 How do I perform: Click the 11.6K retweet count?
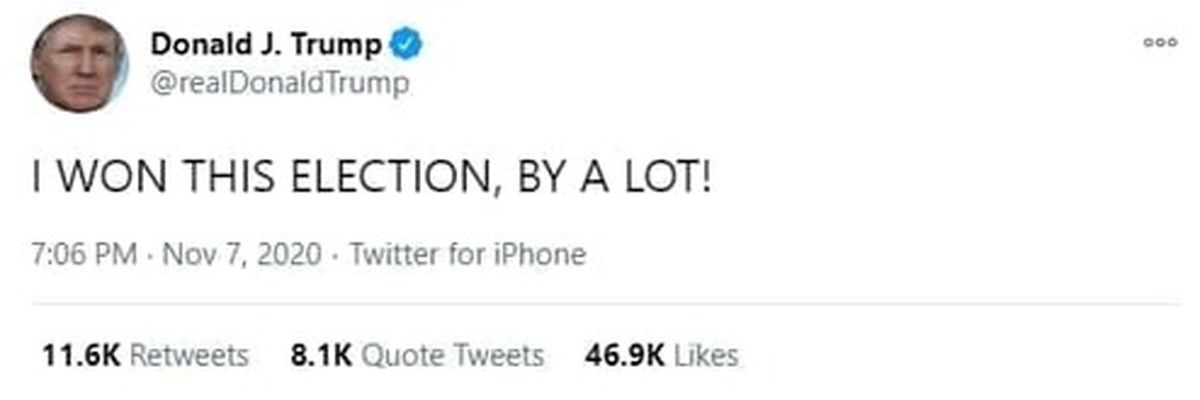84,355
